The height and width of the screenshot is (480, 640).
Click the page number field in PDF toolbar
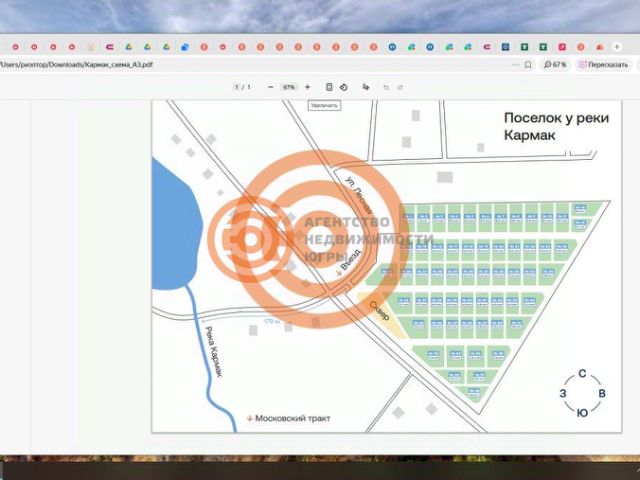237,87
